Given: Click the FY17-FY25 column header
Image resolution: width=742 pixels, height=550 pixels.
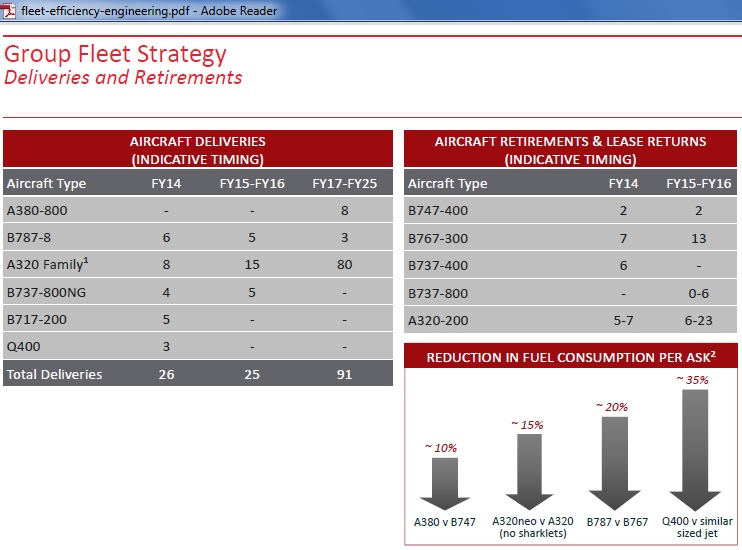Looking at the screenshot, I should coord(344,184).
